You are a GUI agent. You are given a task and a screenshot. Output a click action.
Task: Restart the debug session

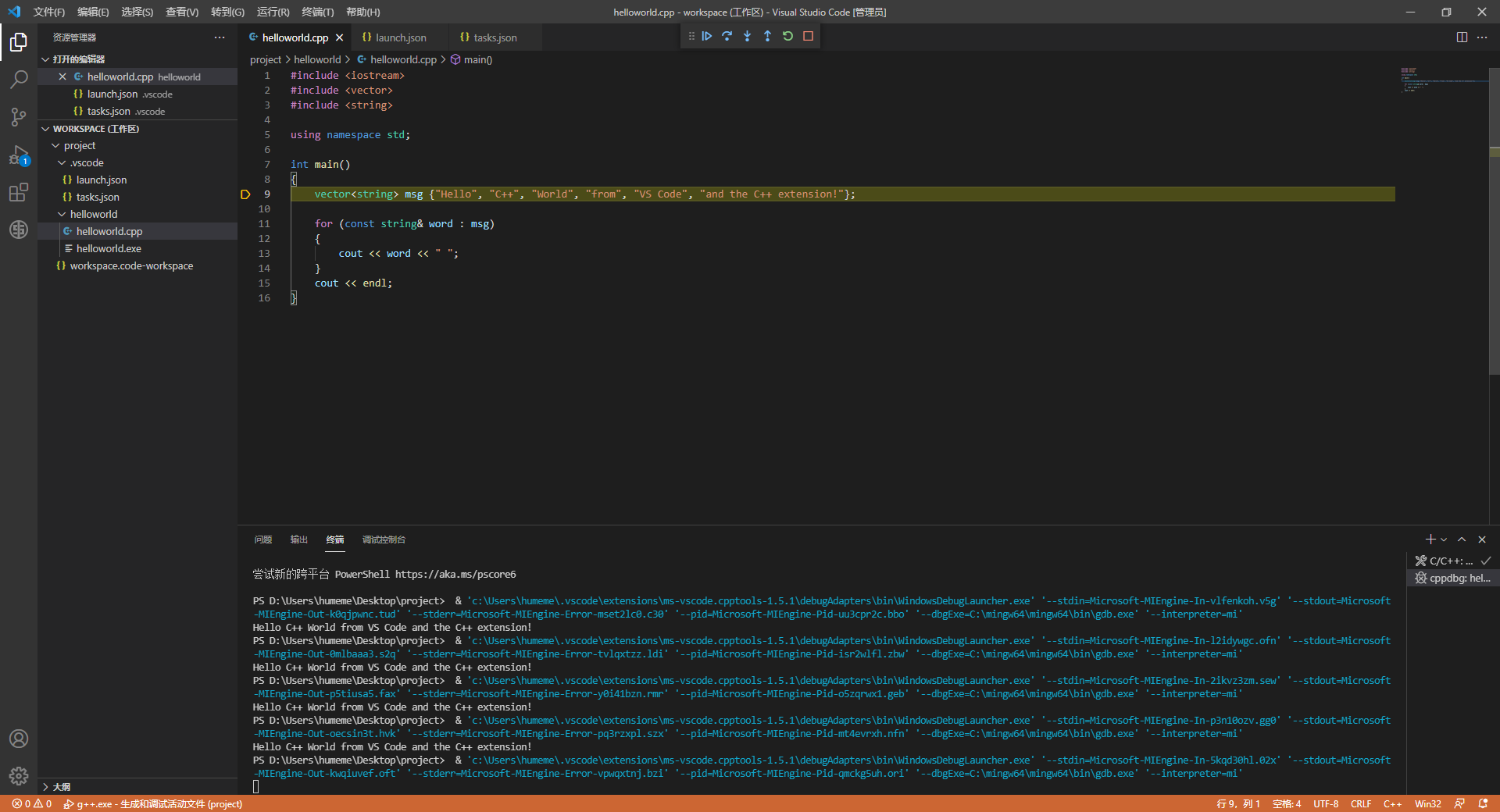click(x=787, y=36)
